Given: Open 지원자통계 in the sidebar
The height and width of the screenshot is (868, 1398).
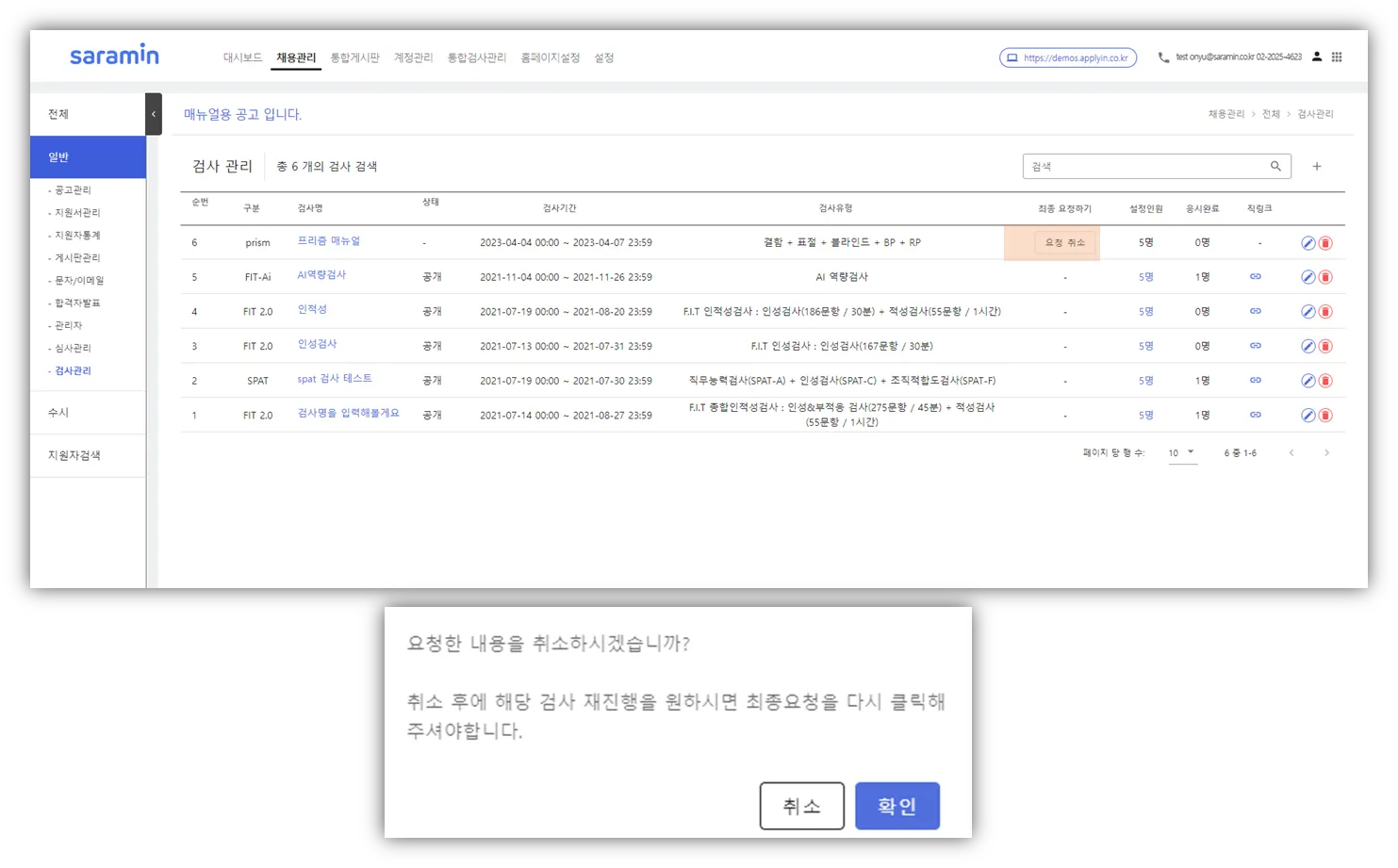Looking at the screenshot, I should coord(77,236).
